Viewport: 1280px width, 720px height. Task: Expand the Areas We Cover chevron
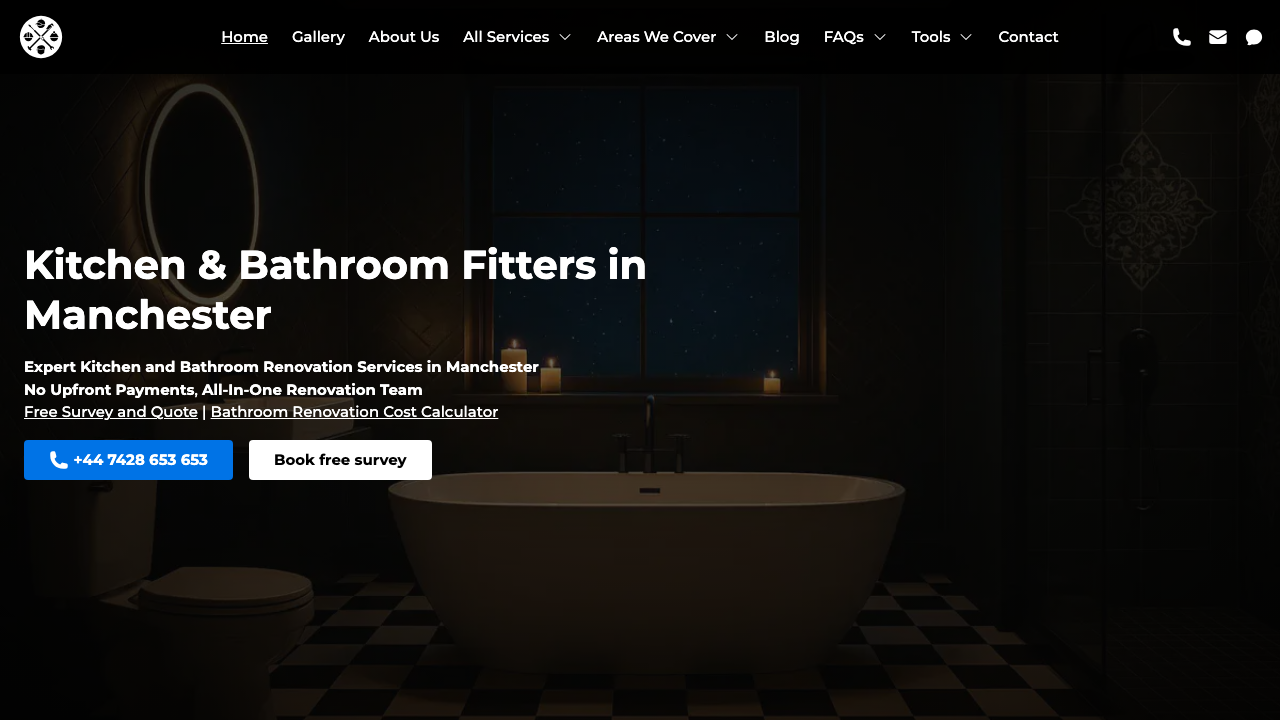732,37
